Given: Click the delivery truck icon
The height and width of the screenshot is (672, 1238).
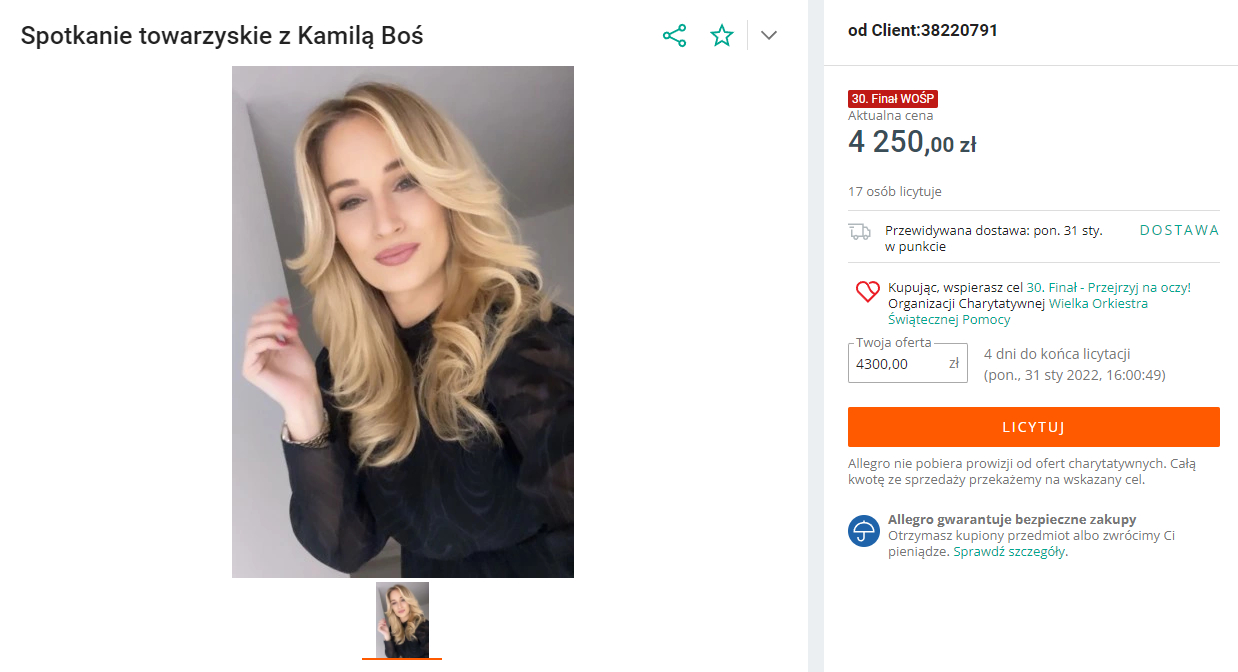Looking at the screenshot, I should (x=859, y=232).
